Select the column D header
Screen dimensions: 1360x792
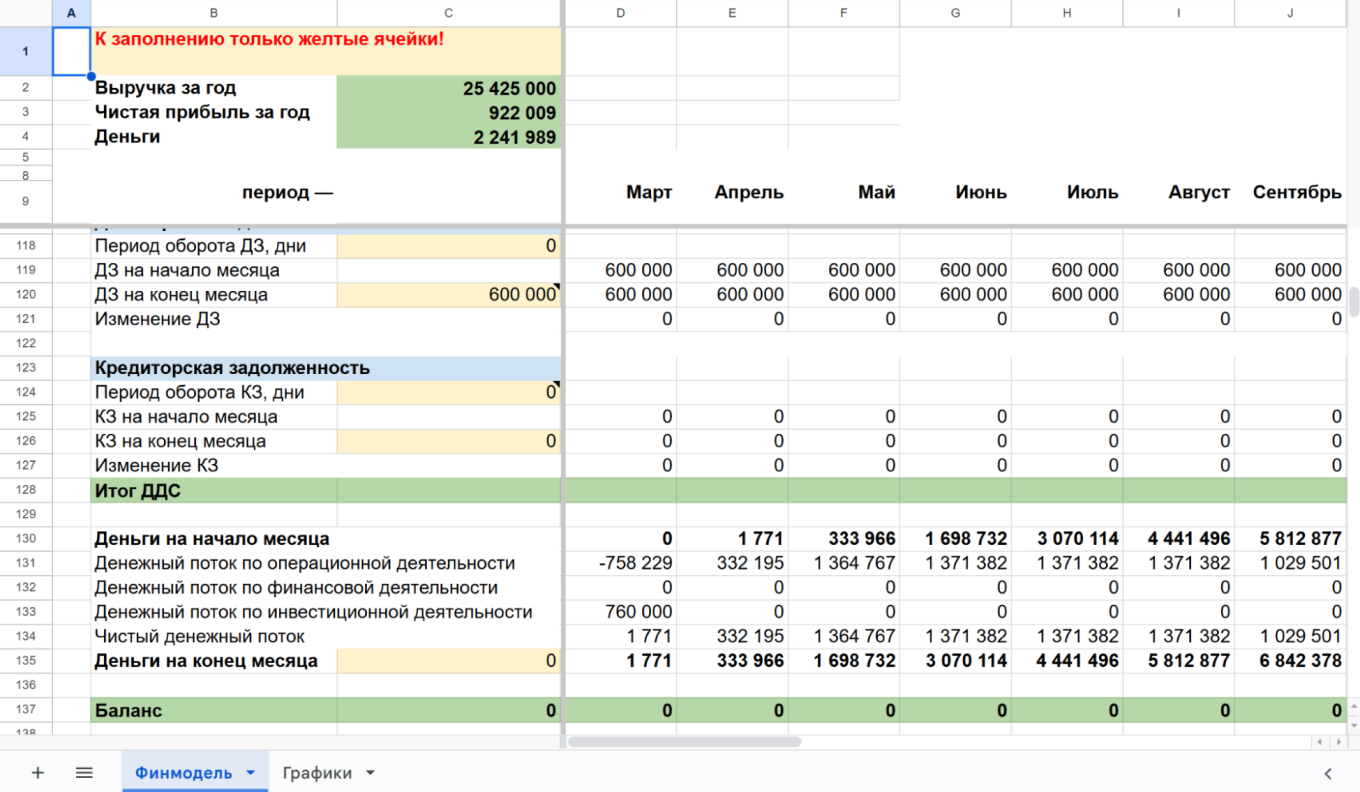[x=621, y=13]
